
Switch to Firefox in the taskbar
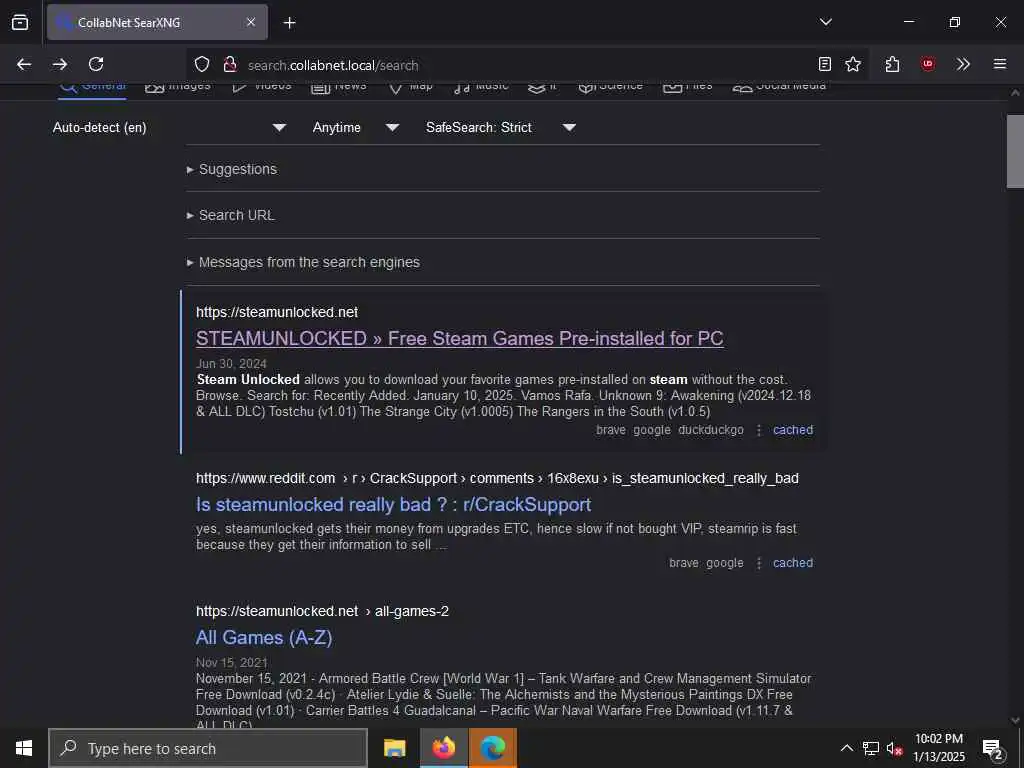coord(443,748)
